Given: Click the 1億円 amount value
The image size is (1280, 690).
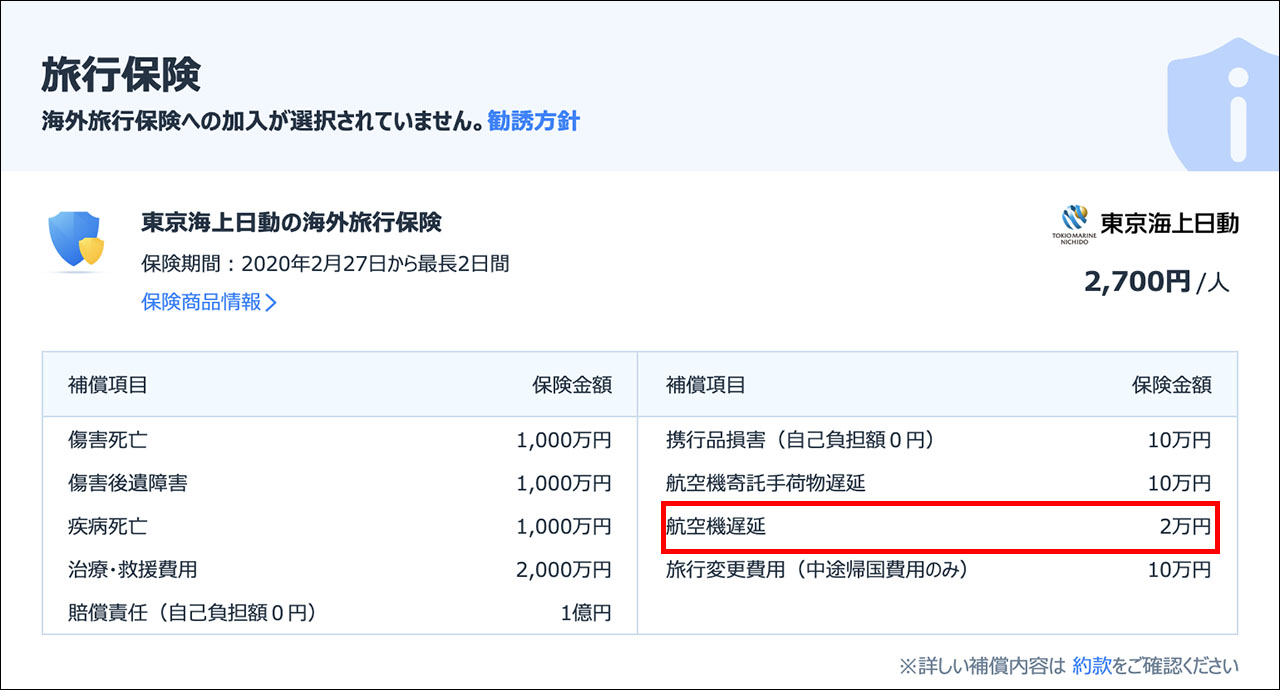Looking at the screenshot, I should click(586, 612).
